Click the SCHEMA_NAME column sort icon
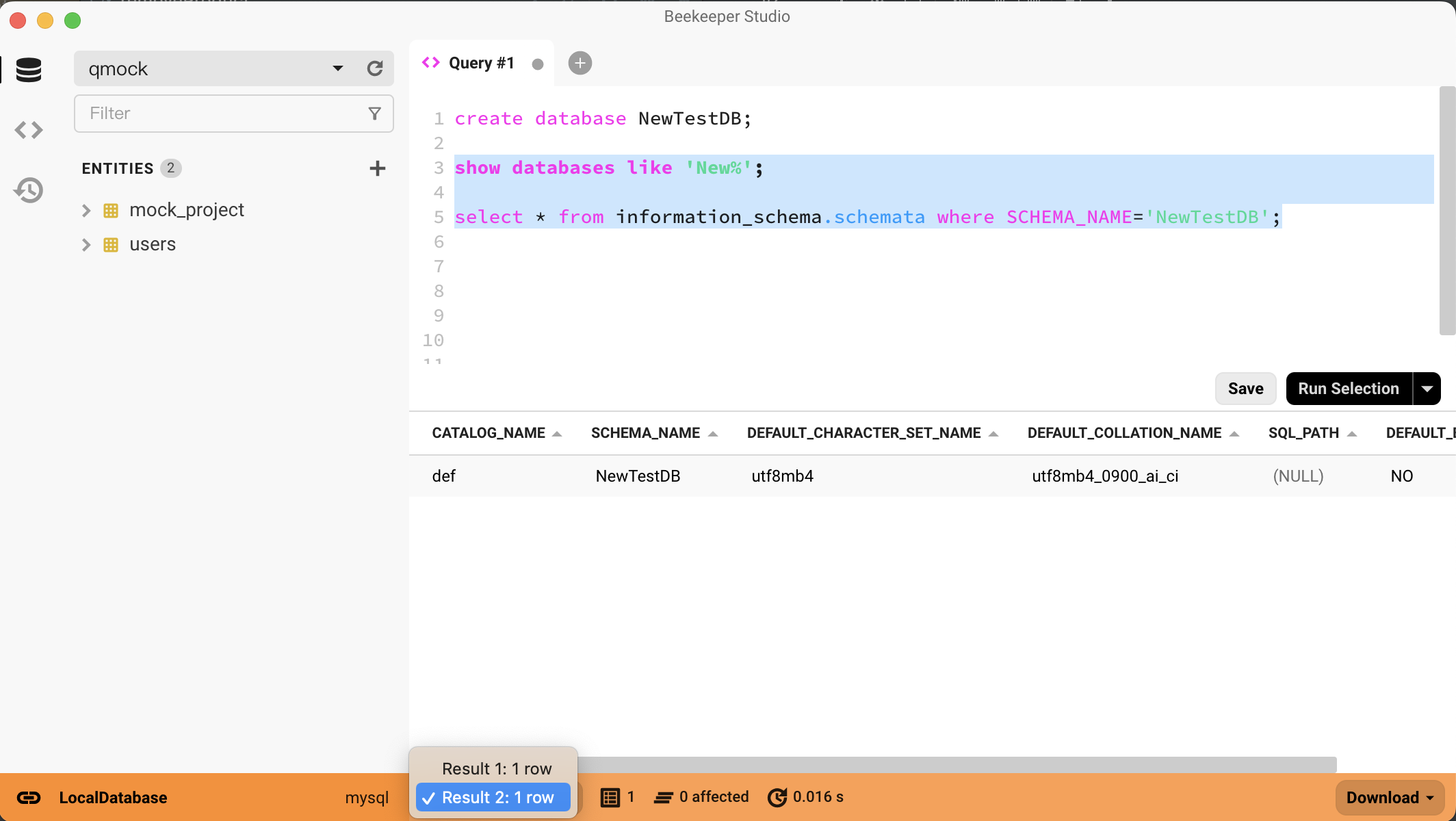 (x=715, y=432)
